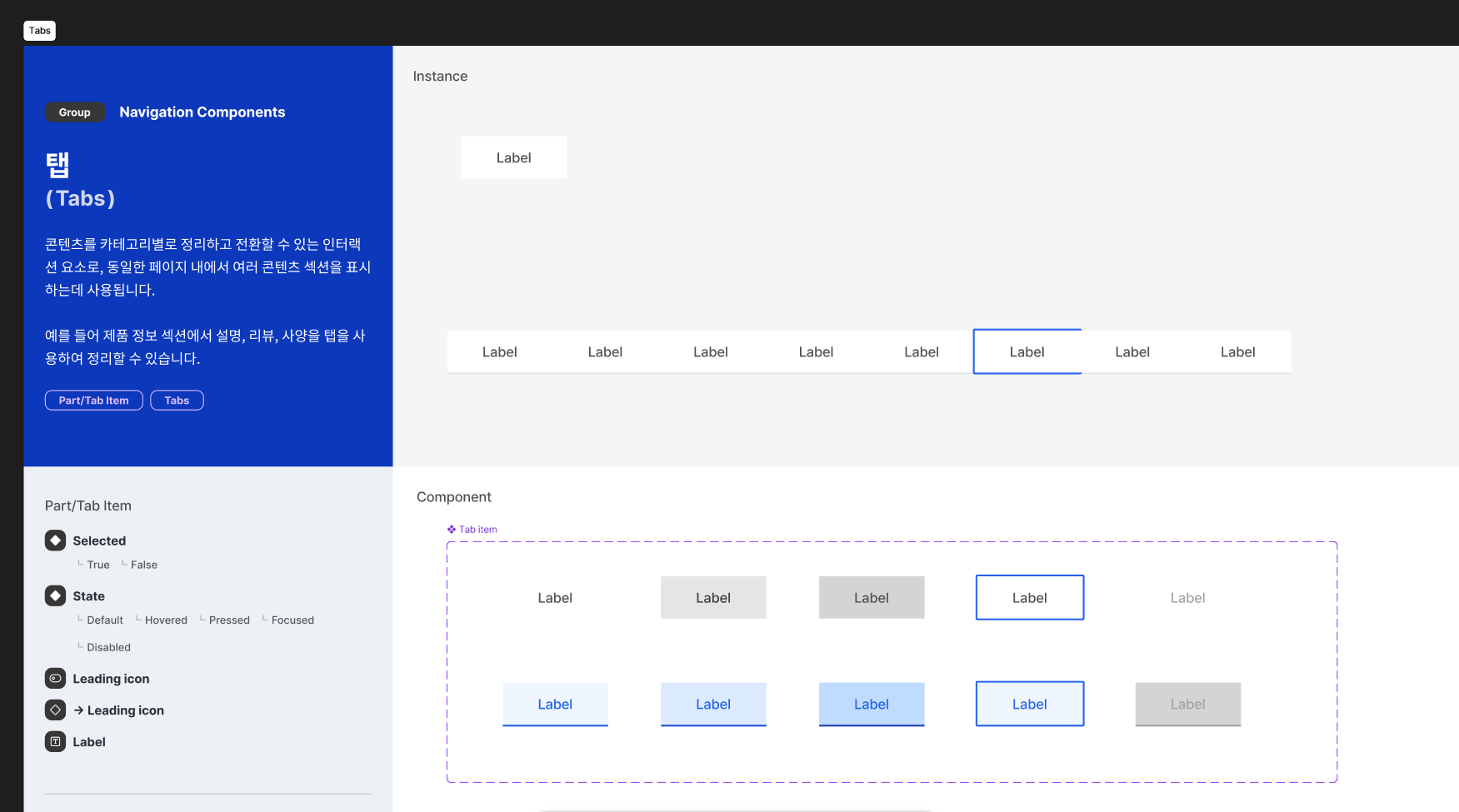This screenshot has height=812, width=1459.
Task: Click the selected hovered light-blue Label variant
Action: click(713, 705)
